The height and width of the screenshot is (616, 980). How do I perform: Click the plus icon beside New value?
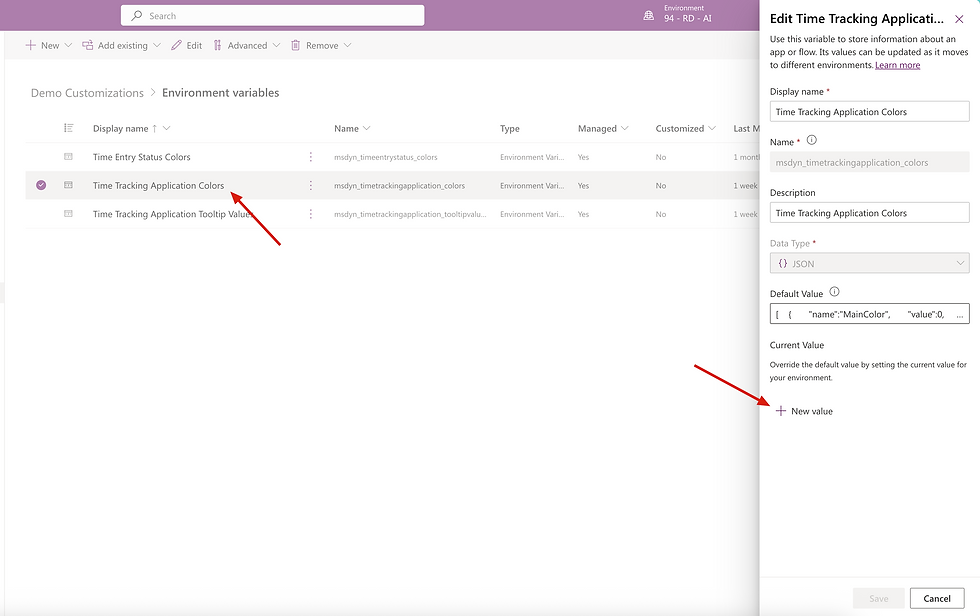[780, 410]
